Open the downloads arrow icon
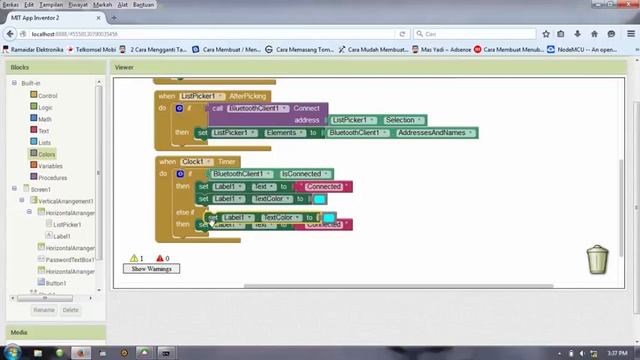Screen dimensions: 640x360 coord(577,34)
